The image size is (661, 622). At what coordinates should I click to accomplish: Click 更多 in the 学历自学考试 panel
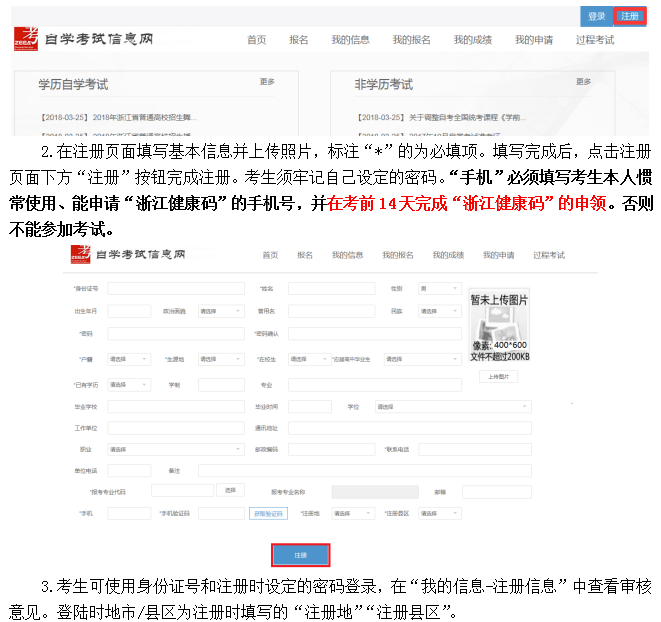(267, 82)
